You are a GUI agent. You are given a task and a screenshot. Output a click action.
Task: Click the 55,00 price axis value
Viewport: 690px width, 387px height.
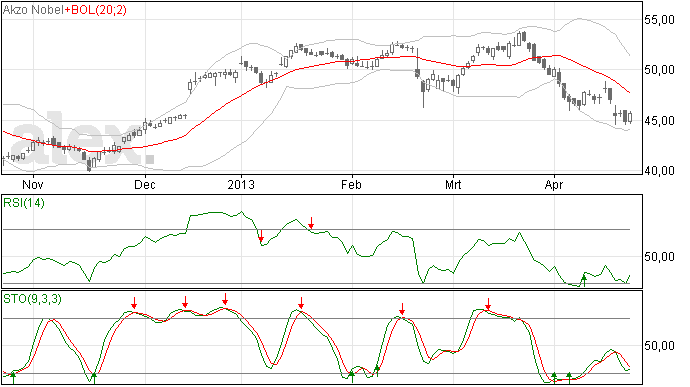659,20
